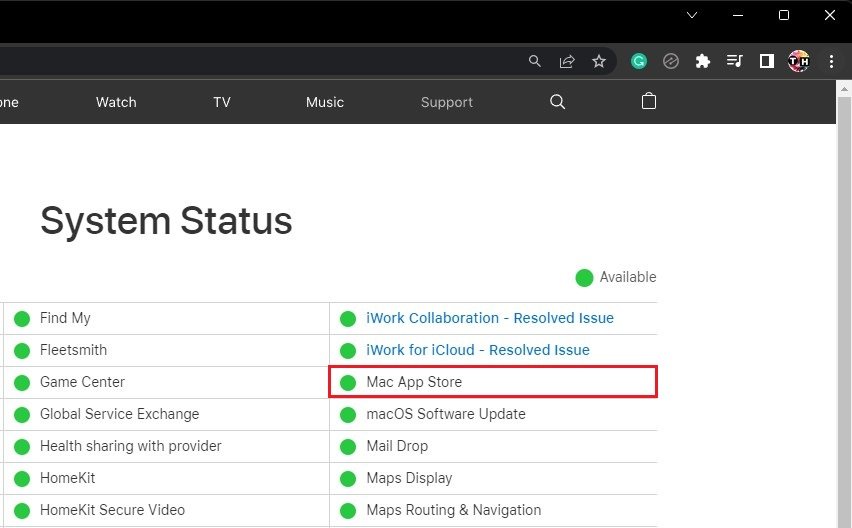Click the green status dot beside Mac App Store
Image resolution: width=852 pixels, height=528 pixels.
click(x=348, y=382)
